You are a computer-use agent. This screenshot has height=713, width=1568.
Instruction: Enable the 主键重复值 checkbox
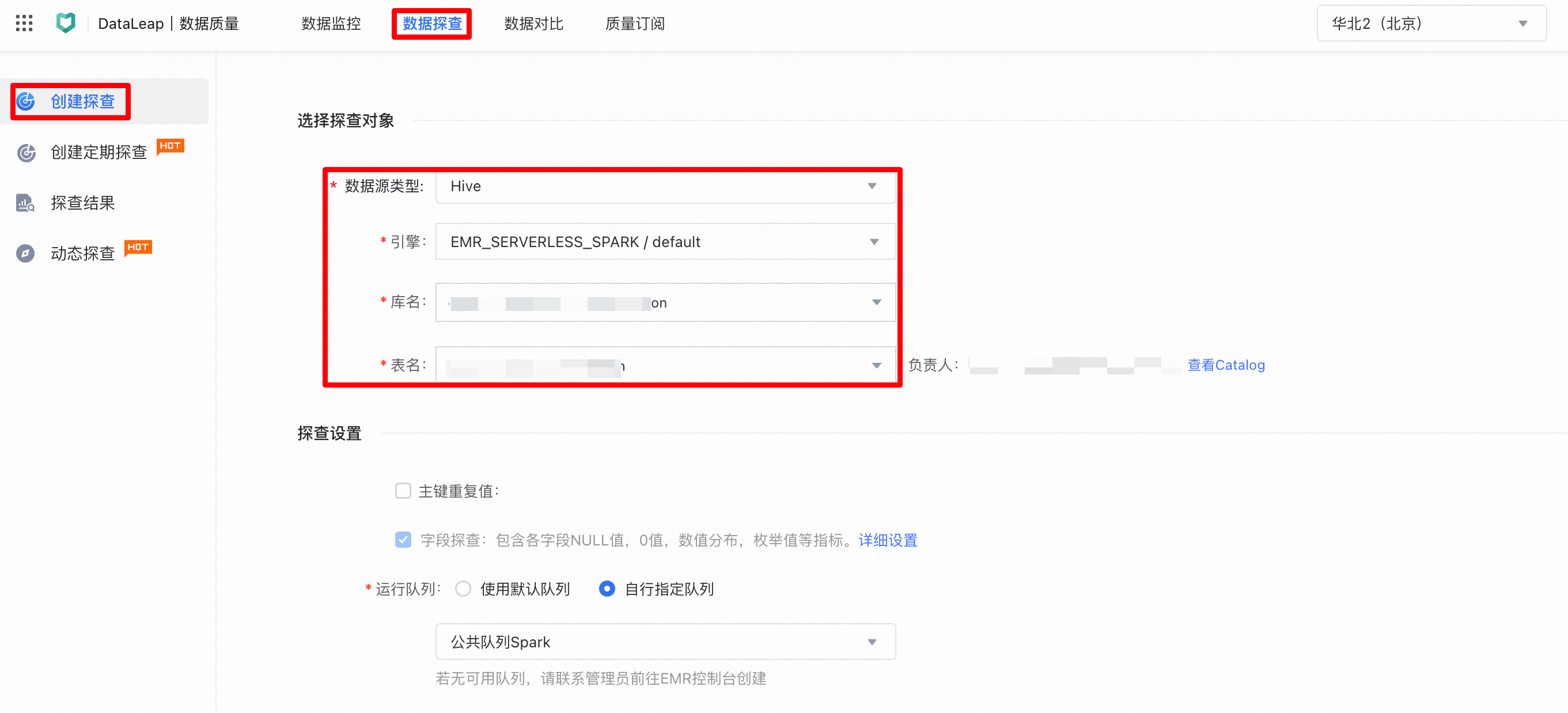[x=403, y=490]
